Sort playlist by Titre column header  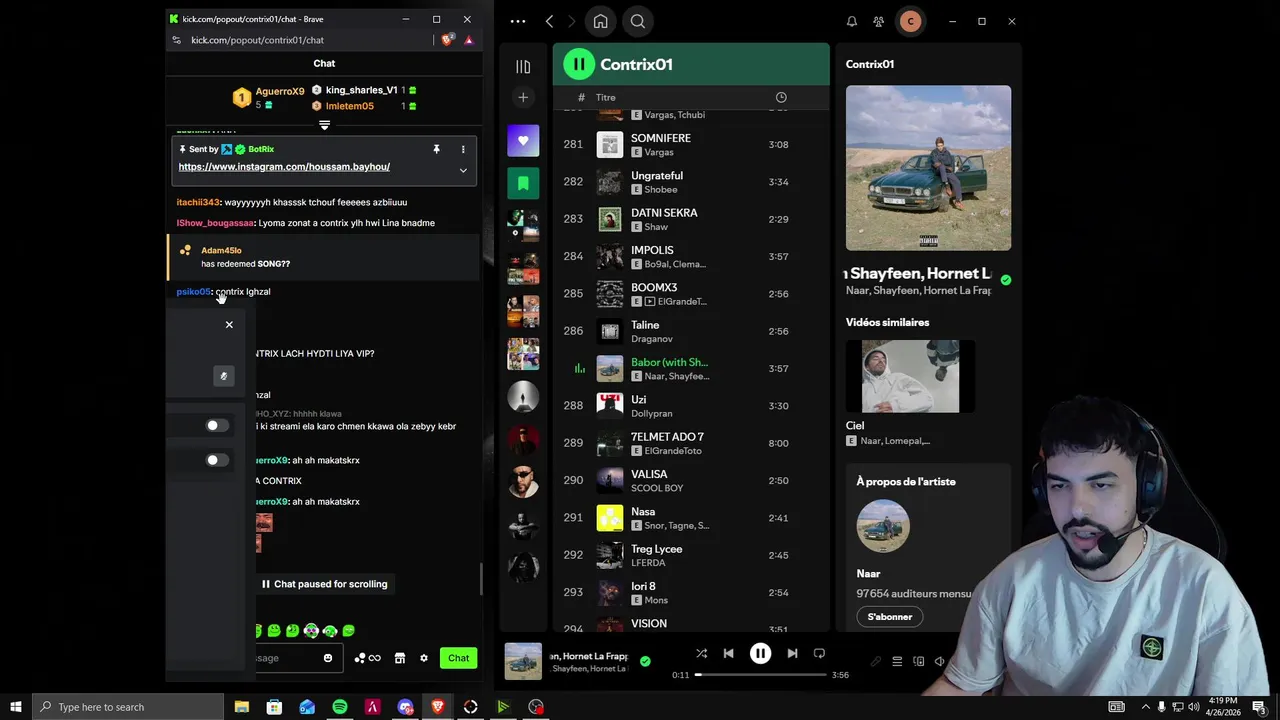606,97
